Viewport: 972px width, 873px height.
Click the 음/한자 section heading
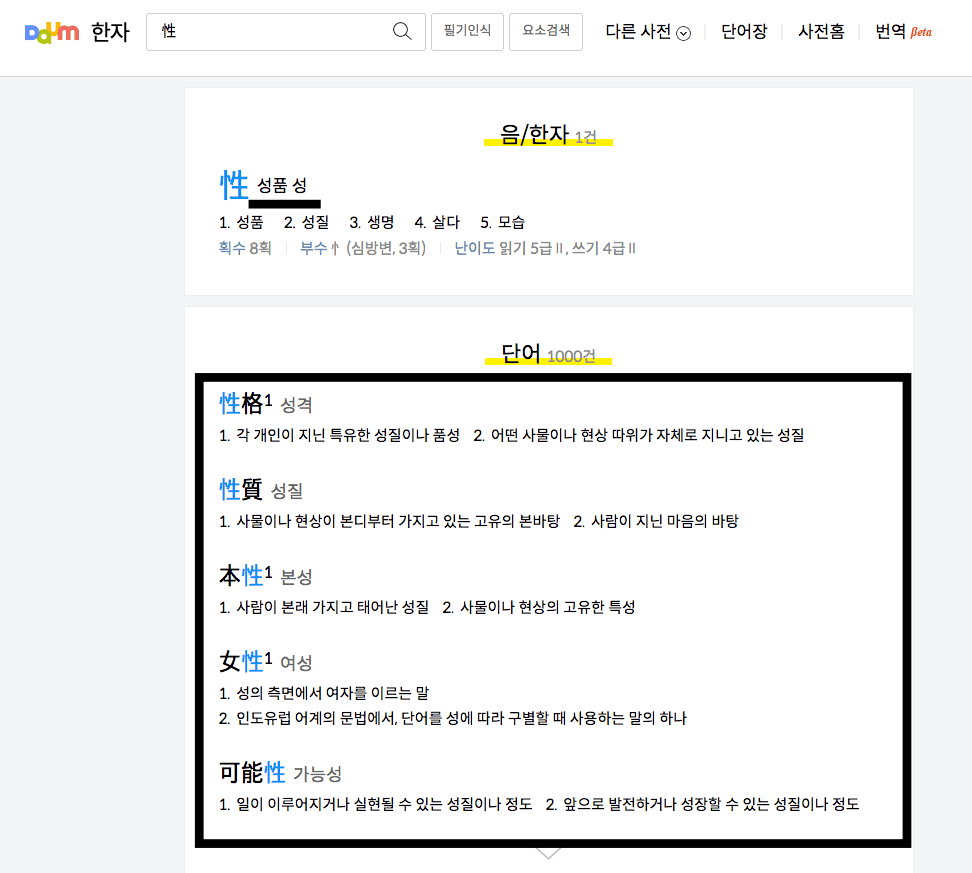coord(548,135)
